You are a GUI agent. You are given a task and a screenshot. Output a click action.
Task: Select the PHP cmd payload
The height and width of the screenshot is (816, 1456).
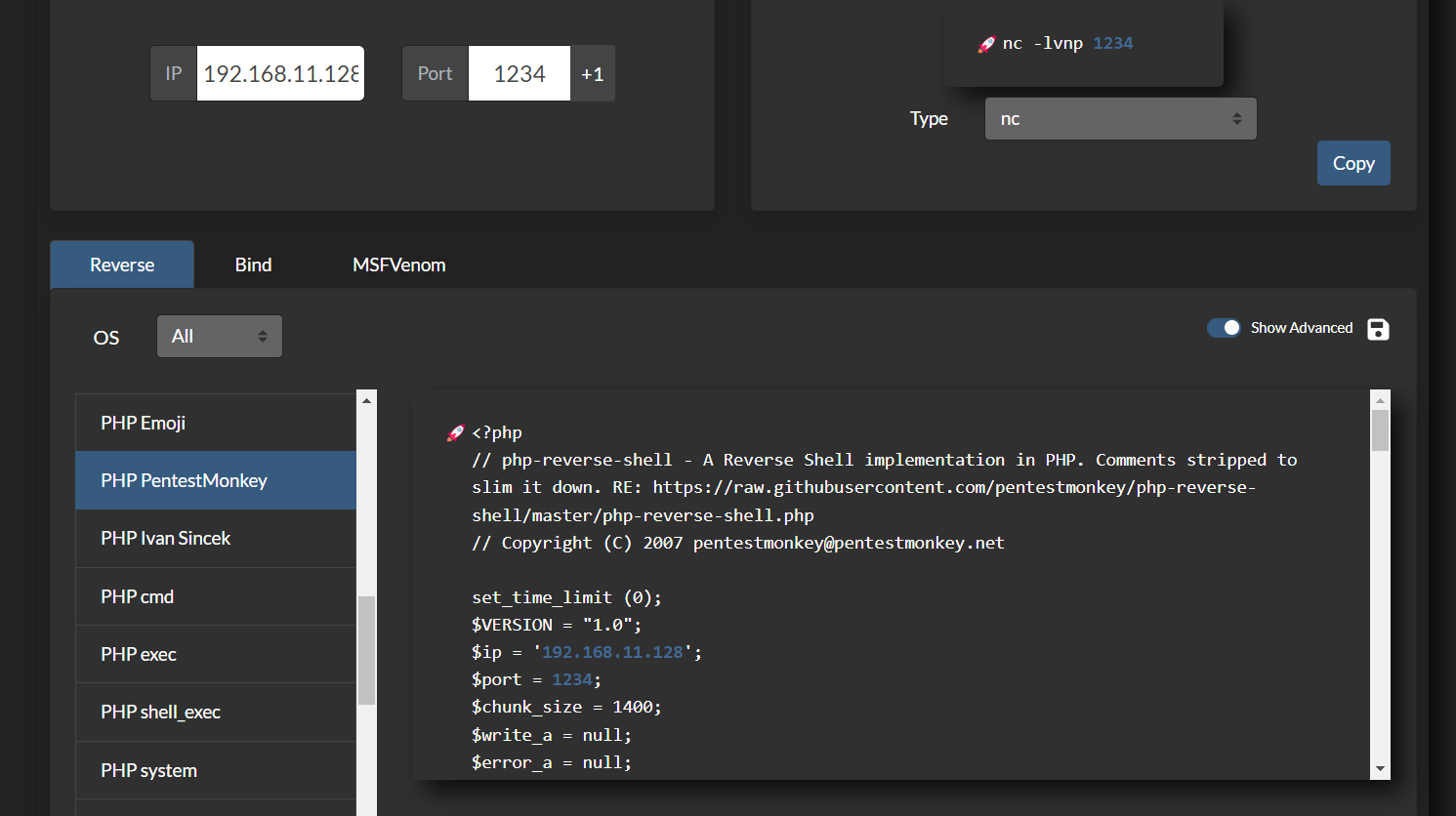tap(216, 596)
